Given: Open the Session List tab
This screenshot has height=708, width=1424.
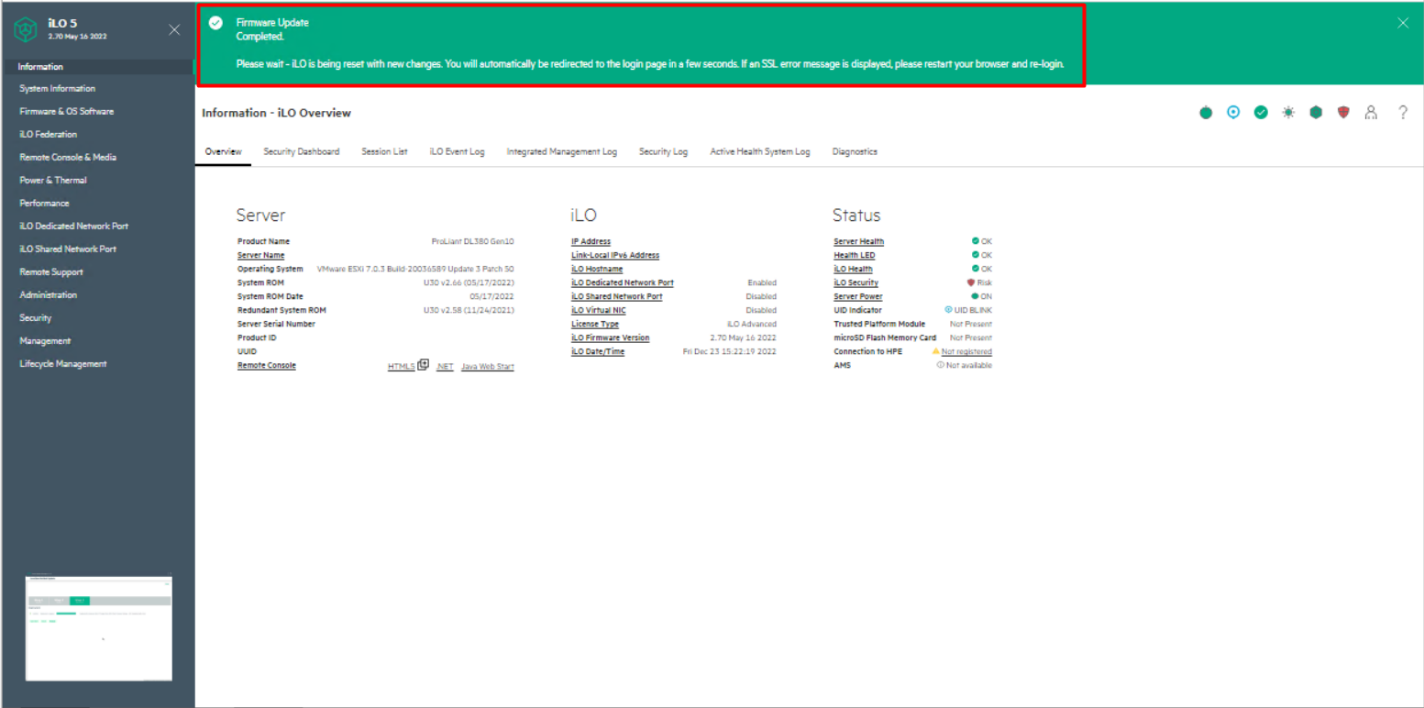Looking at the screenshot, I should click(384, 152).
